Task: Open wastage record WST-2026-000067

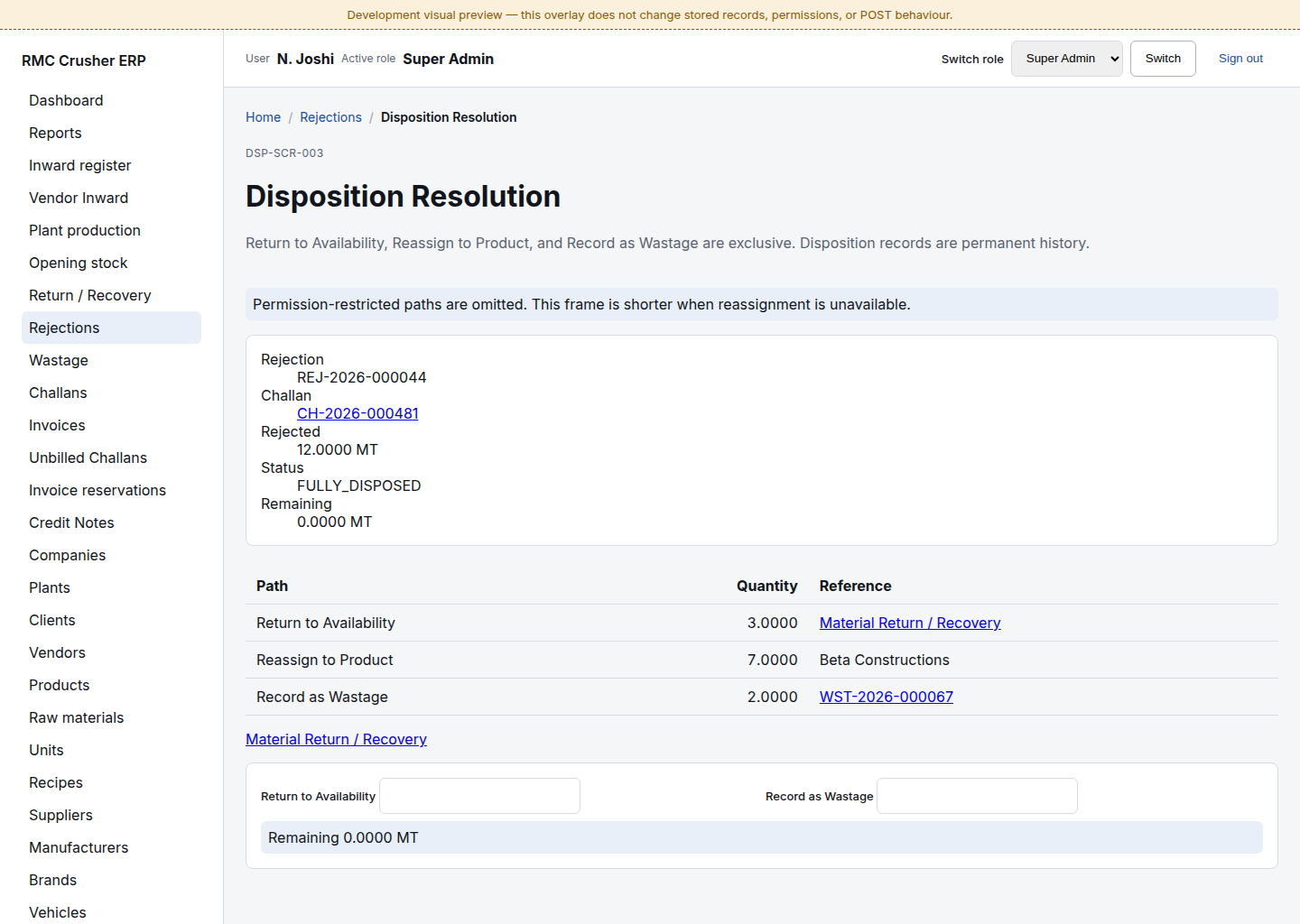Action: tap(887, 697)
